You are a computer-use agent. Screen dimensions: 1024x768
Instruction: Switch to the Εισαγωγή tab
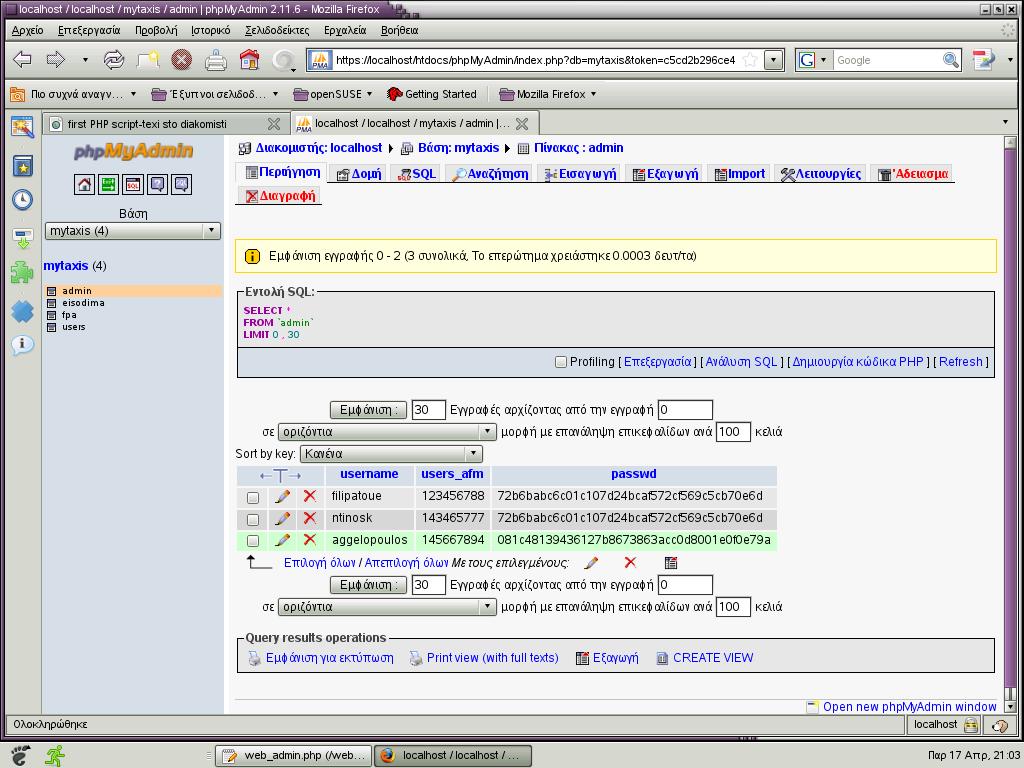click(580, 174)
